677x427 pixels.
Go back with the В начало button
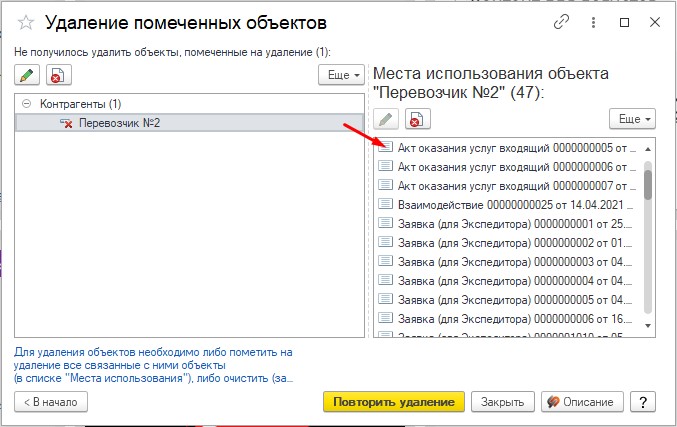[x=51, y=402]
